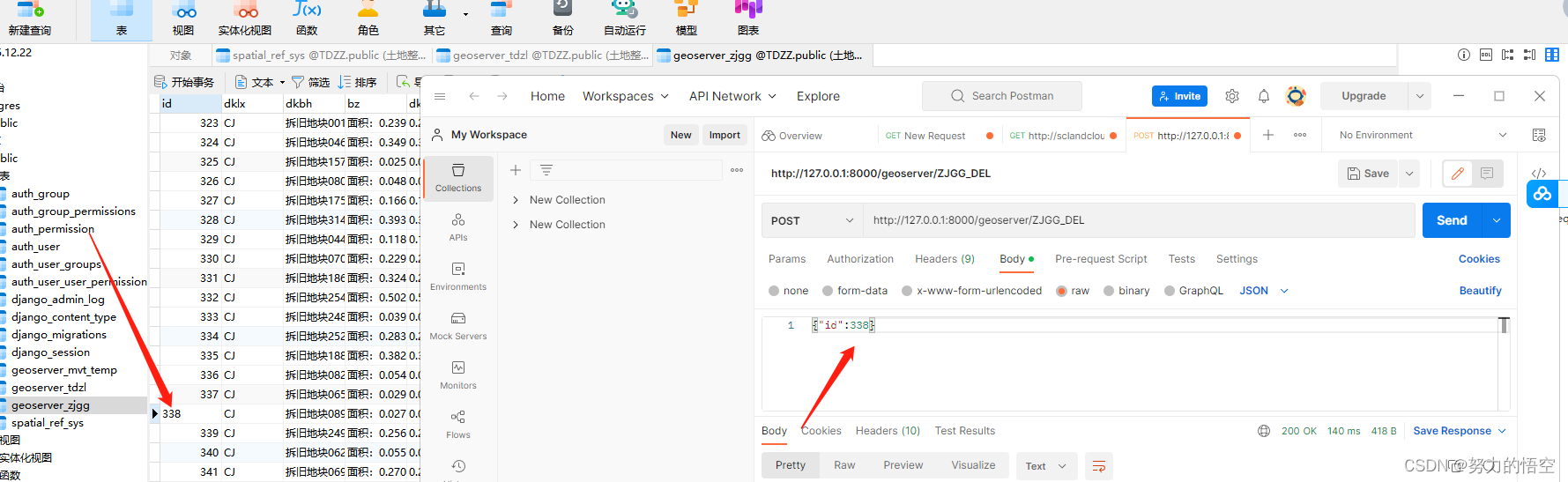Expand the first New Collection
Screen dimensions: 1568x482
516,200
